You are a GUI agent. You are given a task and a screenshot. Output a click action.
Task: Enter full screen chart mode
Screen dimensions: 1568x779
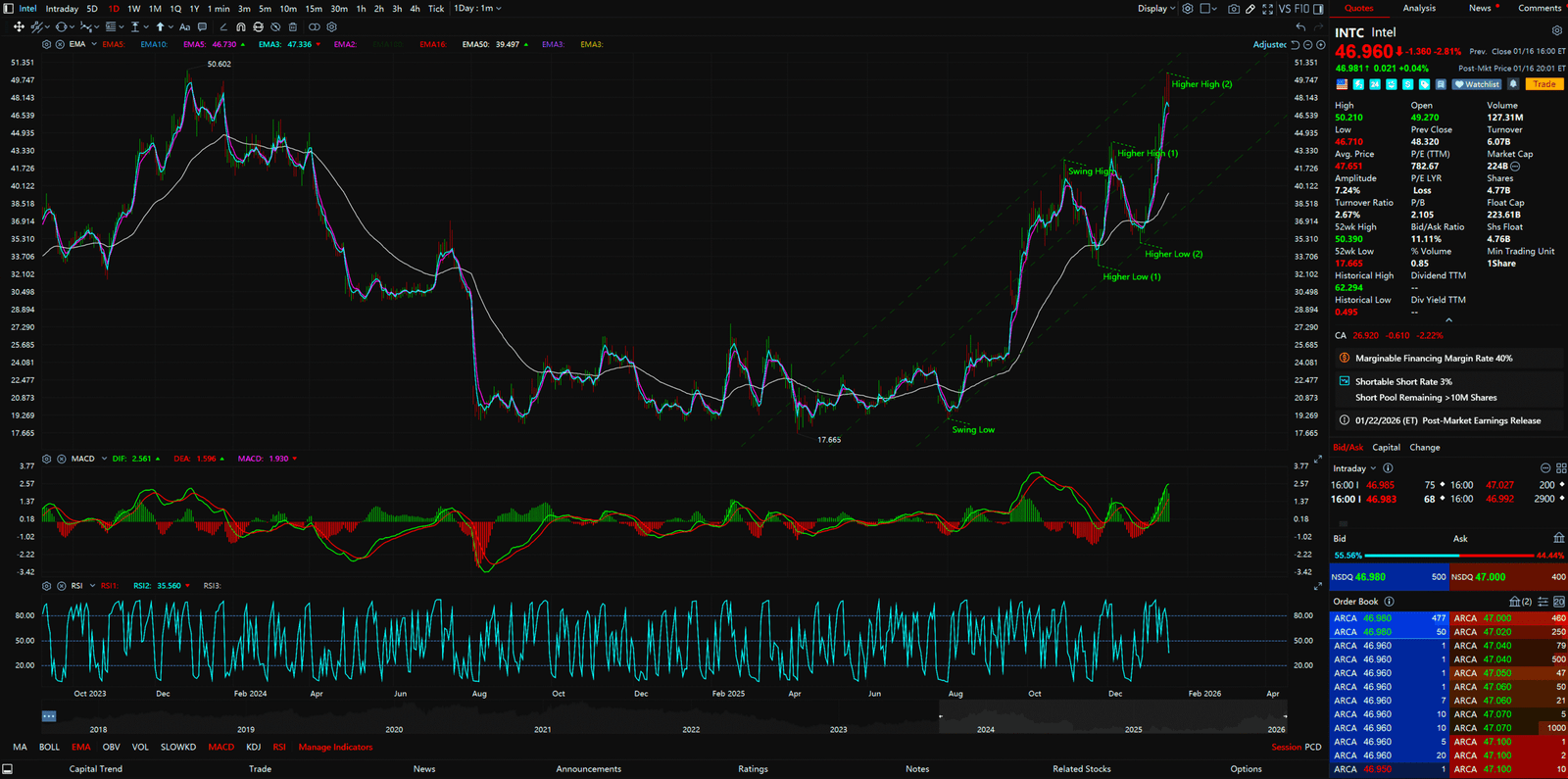pos(1267,9)
